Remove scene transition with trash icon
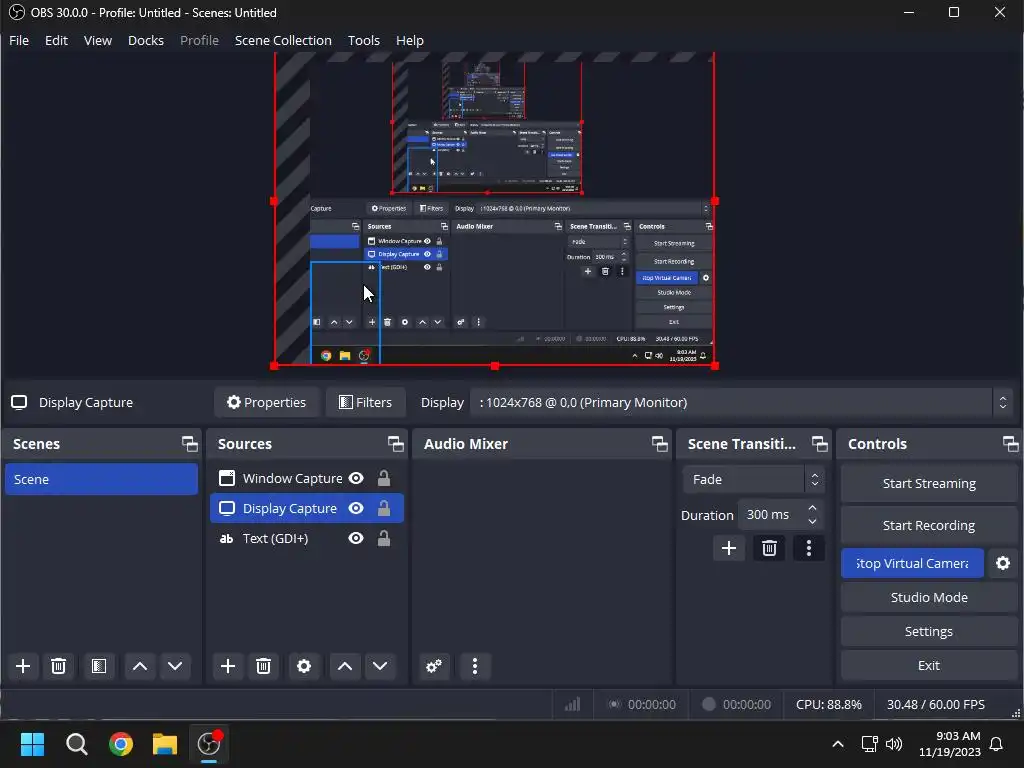The width and height of the screenshot is (1024, 768). (769, 548)
